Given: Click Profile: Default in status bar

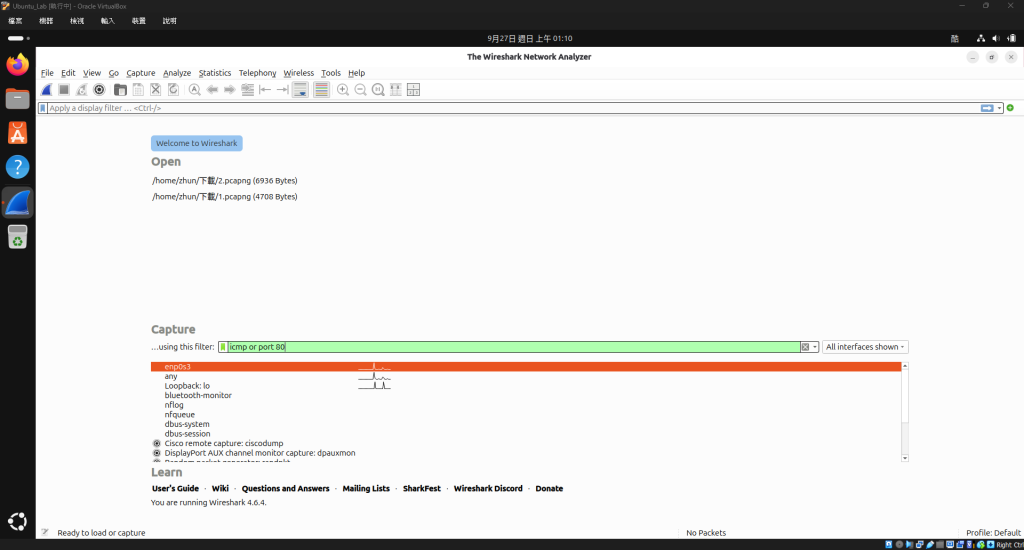Looking at the screenshot, I should (993, 533).
